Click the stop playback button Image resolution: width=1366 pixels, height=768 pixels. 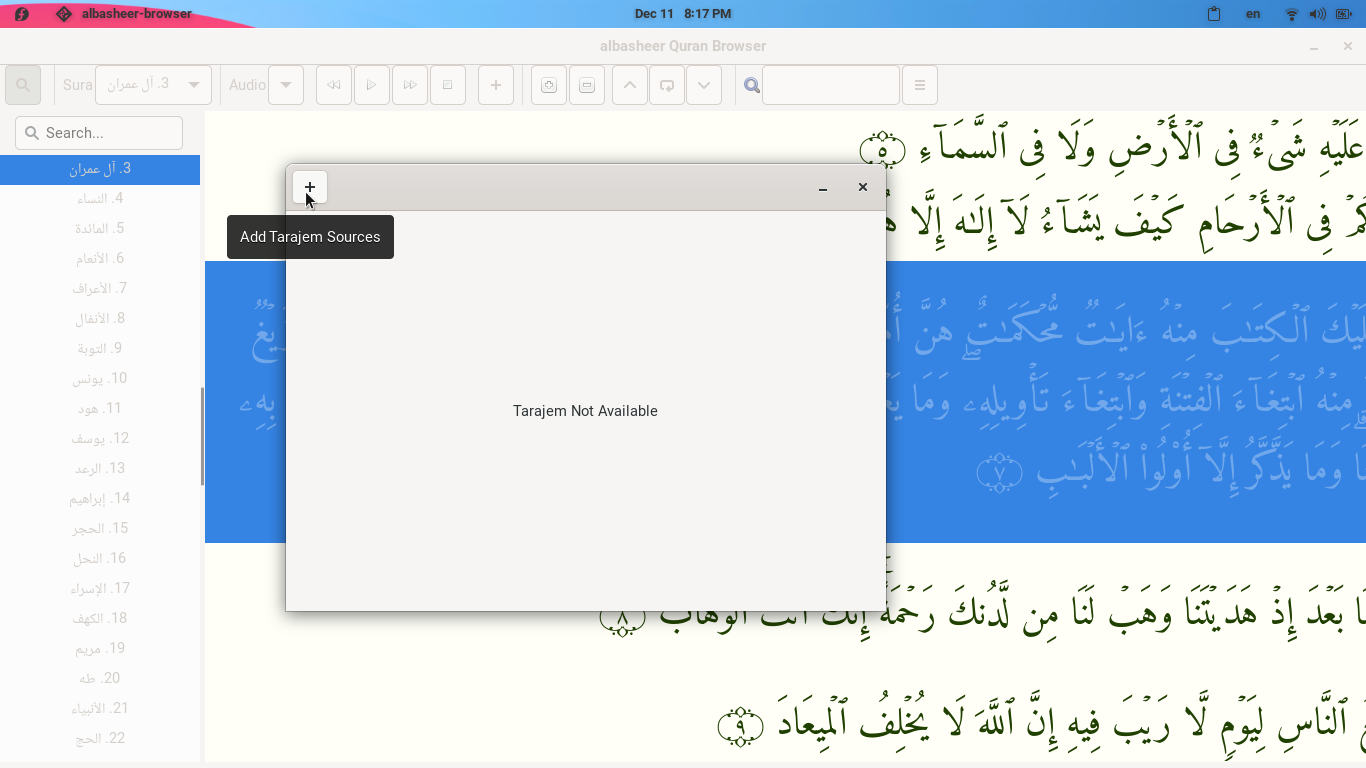click(448, 85)
